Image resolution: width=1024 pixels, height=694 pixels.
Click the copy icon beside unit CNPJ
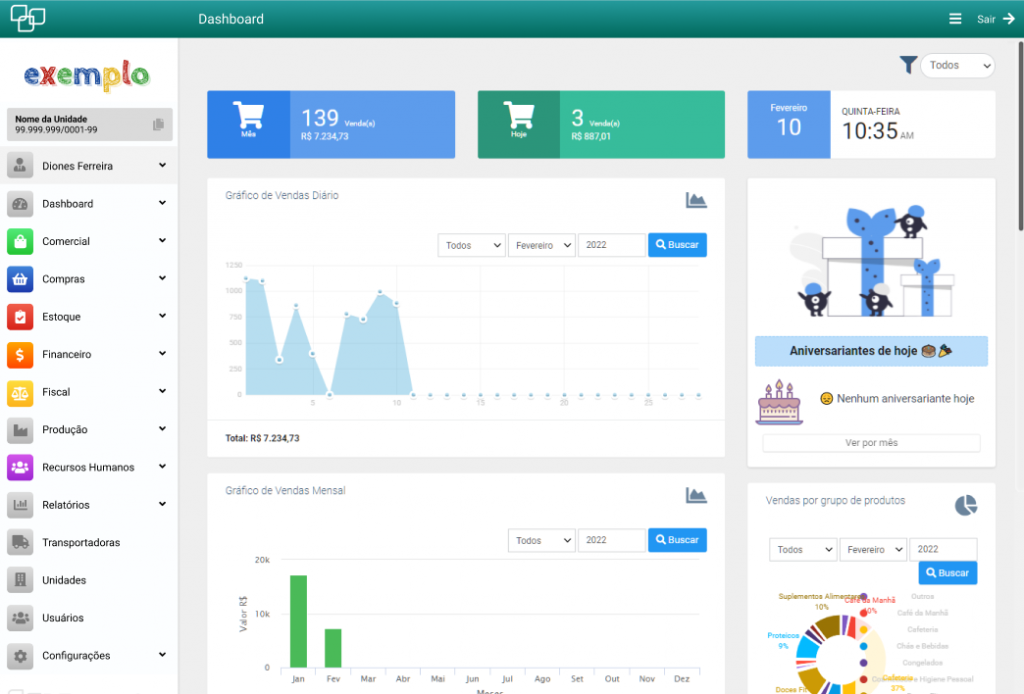(158, 125)
